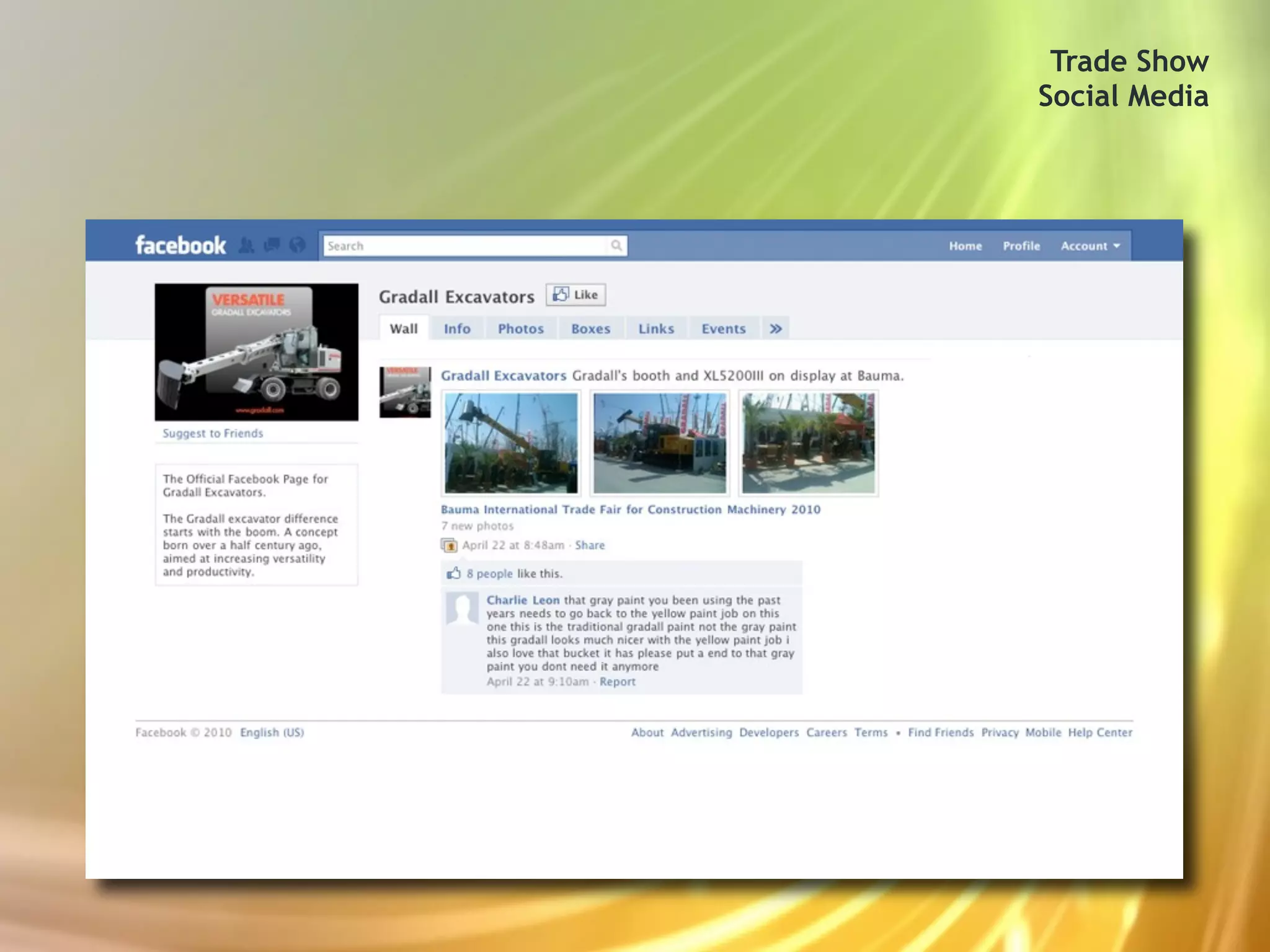The height and width of the screenshot is (952, 1270).
Task: Switch to the Photos tab
Action: (520, 328)
